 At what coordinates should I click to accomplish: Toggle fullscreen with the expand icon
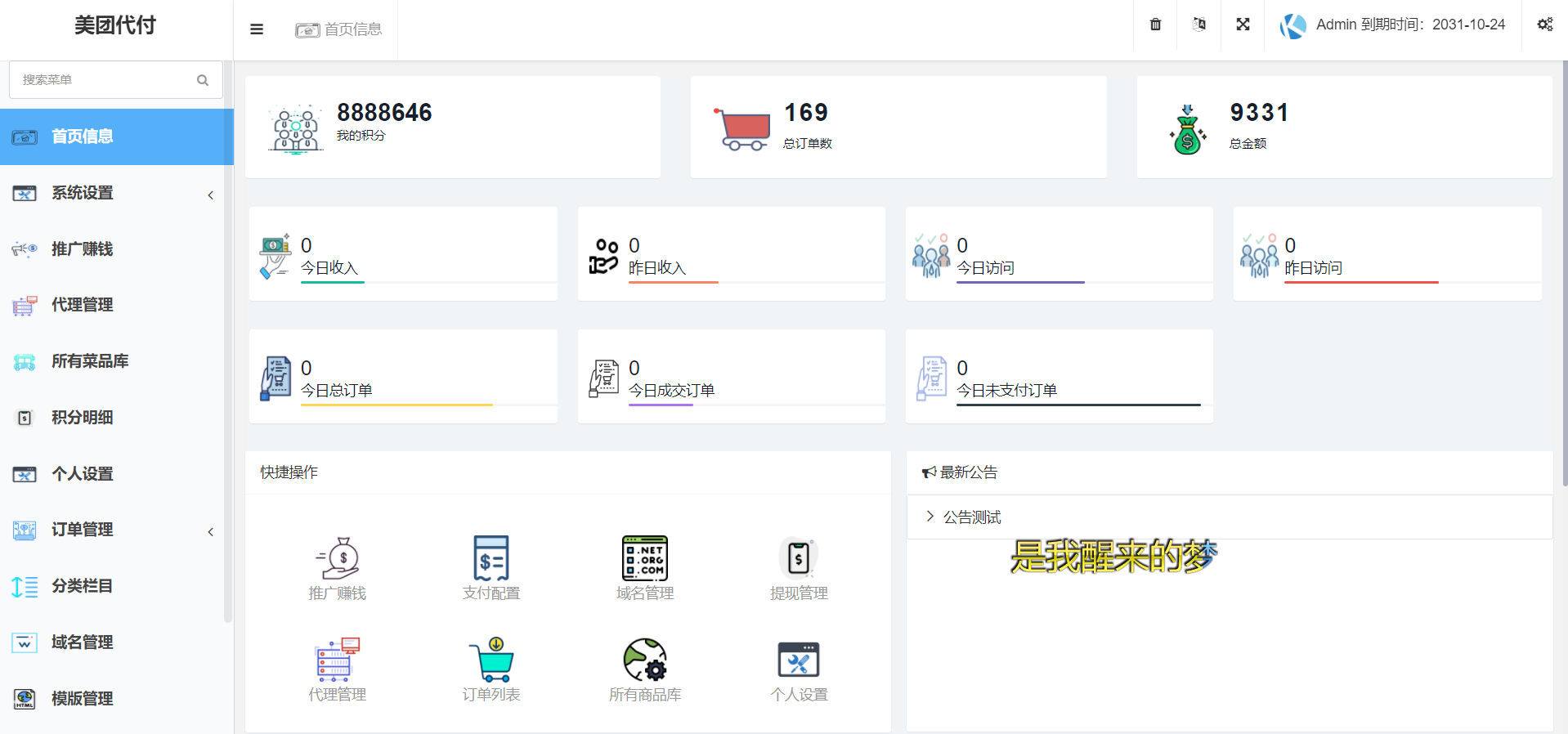[x=1243, y=25]
